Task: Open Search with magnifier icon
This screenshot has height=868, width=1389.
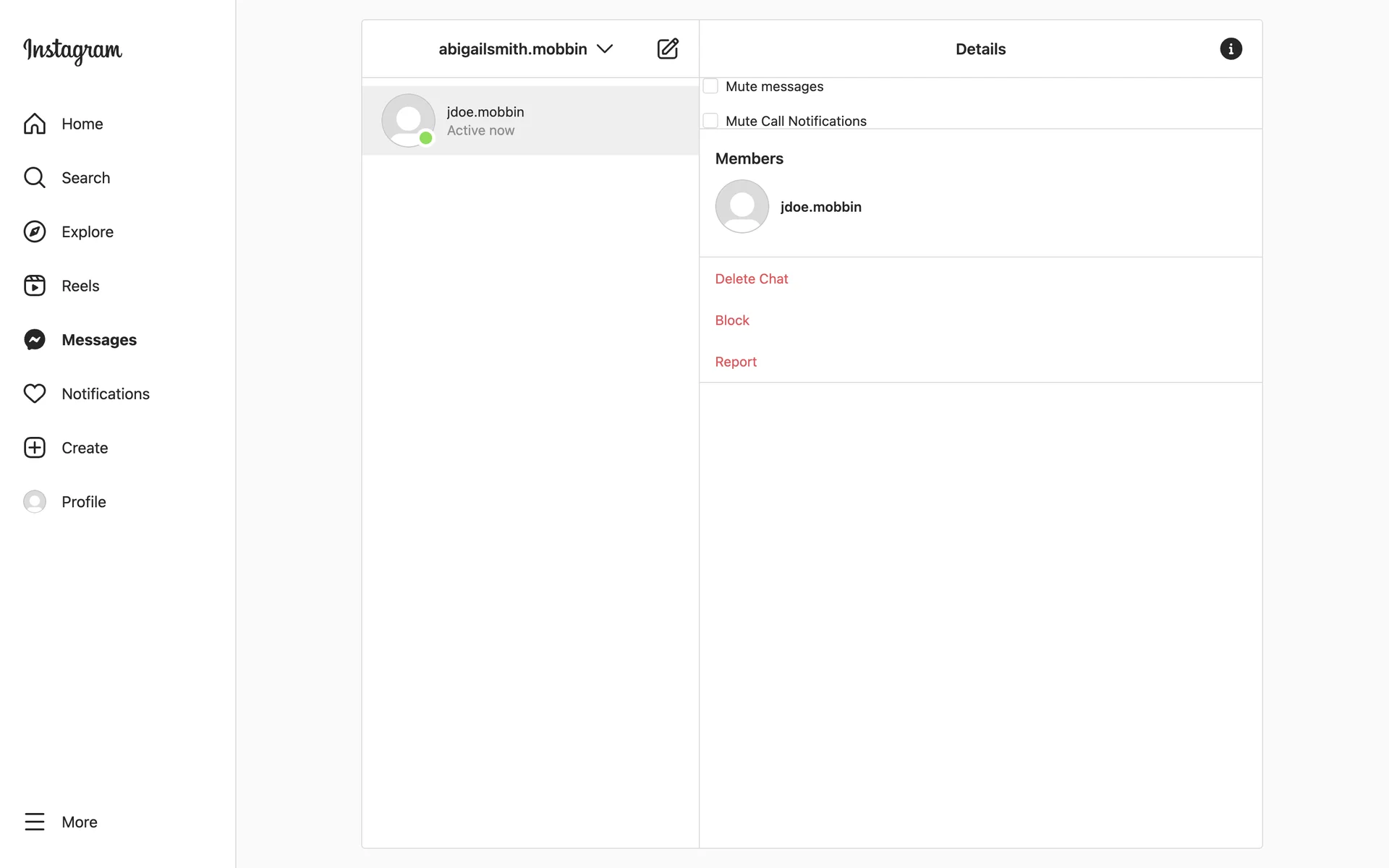Action: (35, 178)
